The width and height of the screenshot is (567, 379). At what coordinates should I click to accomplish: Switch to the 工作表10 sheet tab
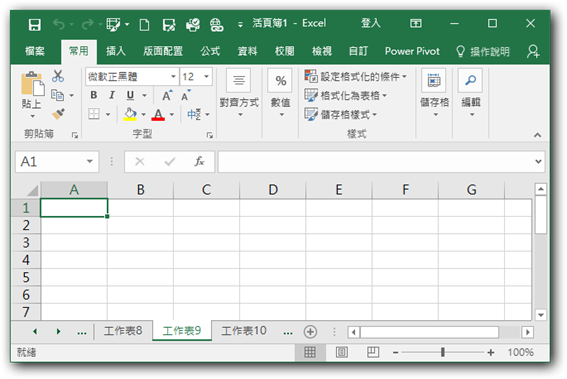(244, 331)
